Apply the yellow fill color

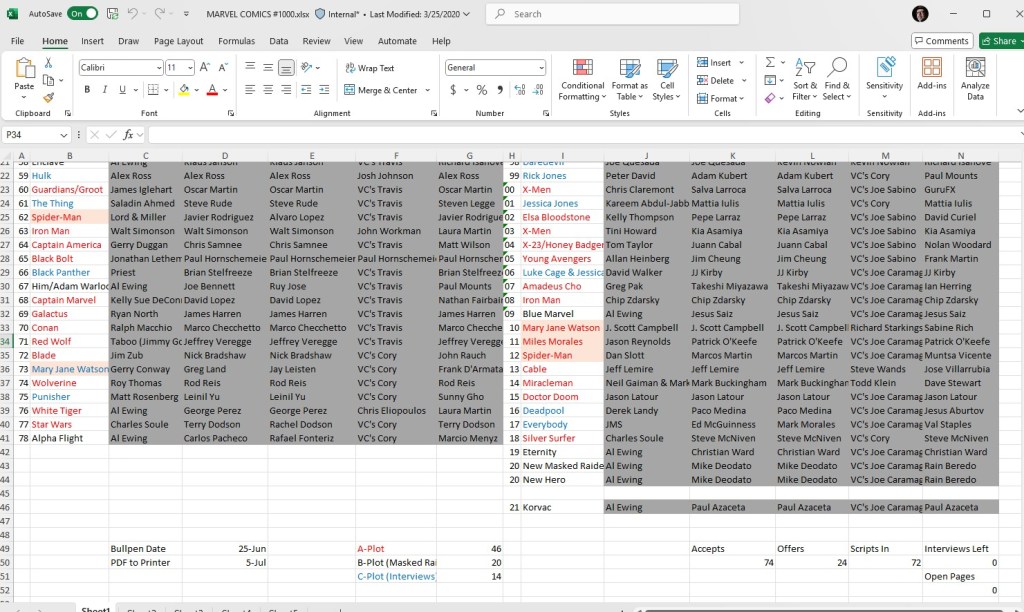coord(183,90)
